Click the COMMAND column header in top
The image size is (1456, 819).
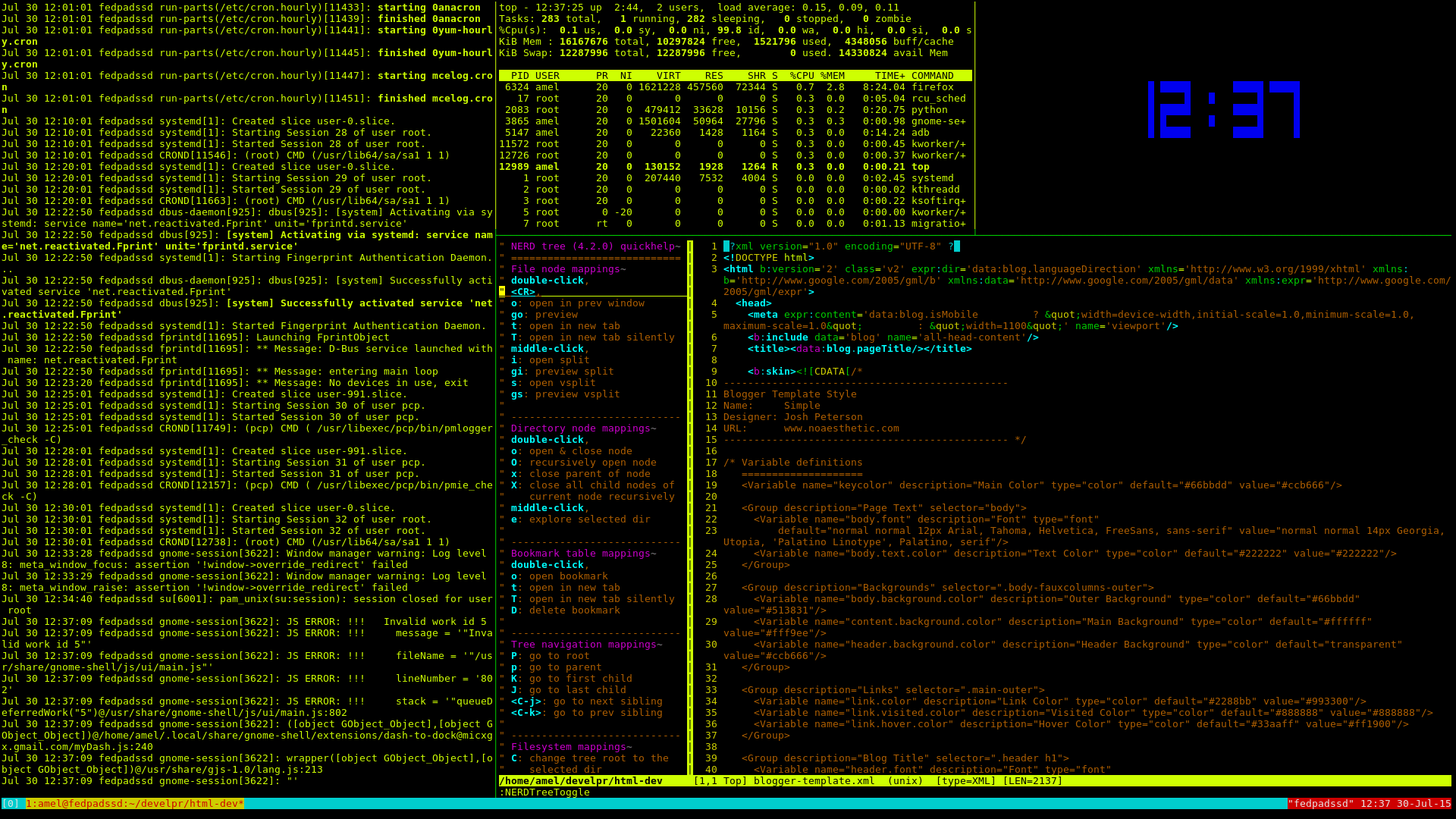[x=932, y=75]
